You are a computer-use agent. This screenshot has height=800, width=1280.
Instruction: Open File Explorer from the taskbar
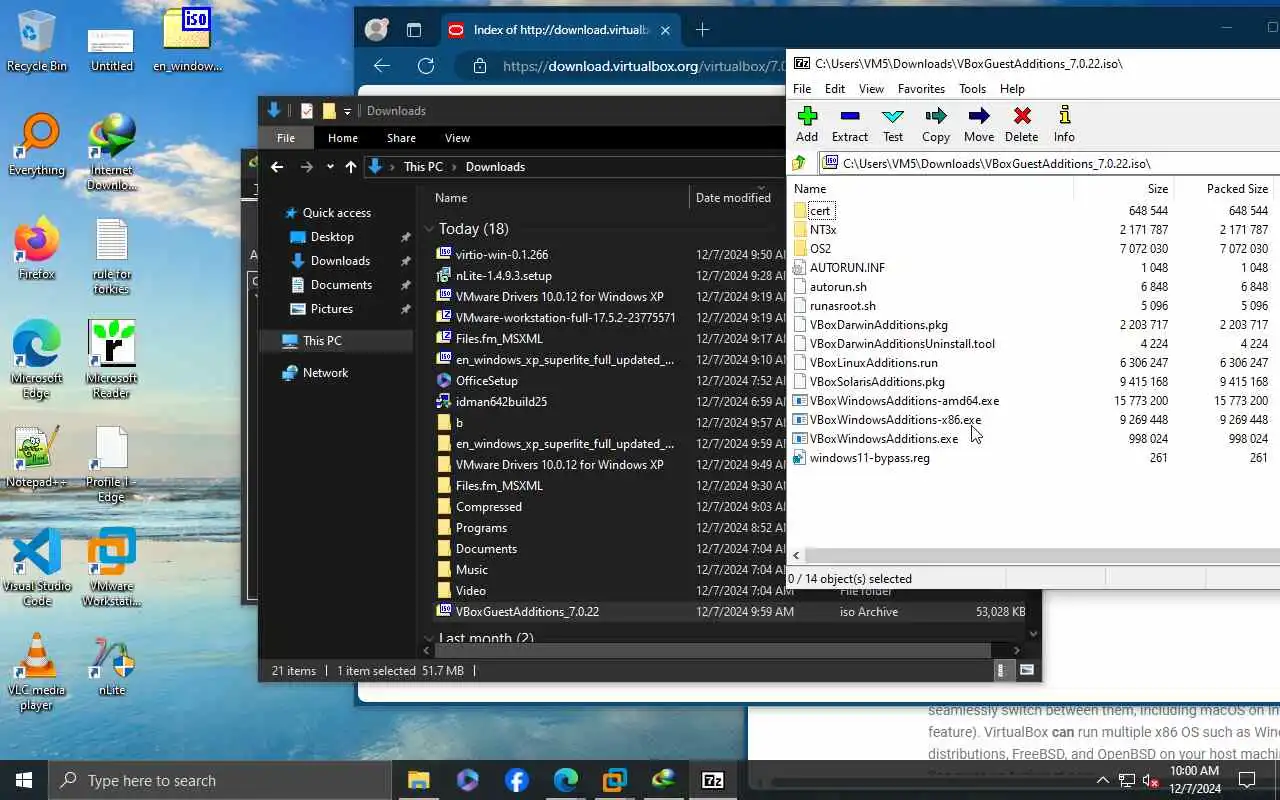pos(418,780)
